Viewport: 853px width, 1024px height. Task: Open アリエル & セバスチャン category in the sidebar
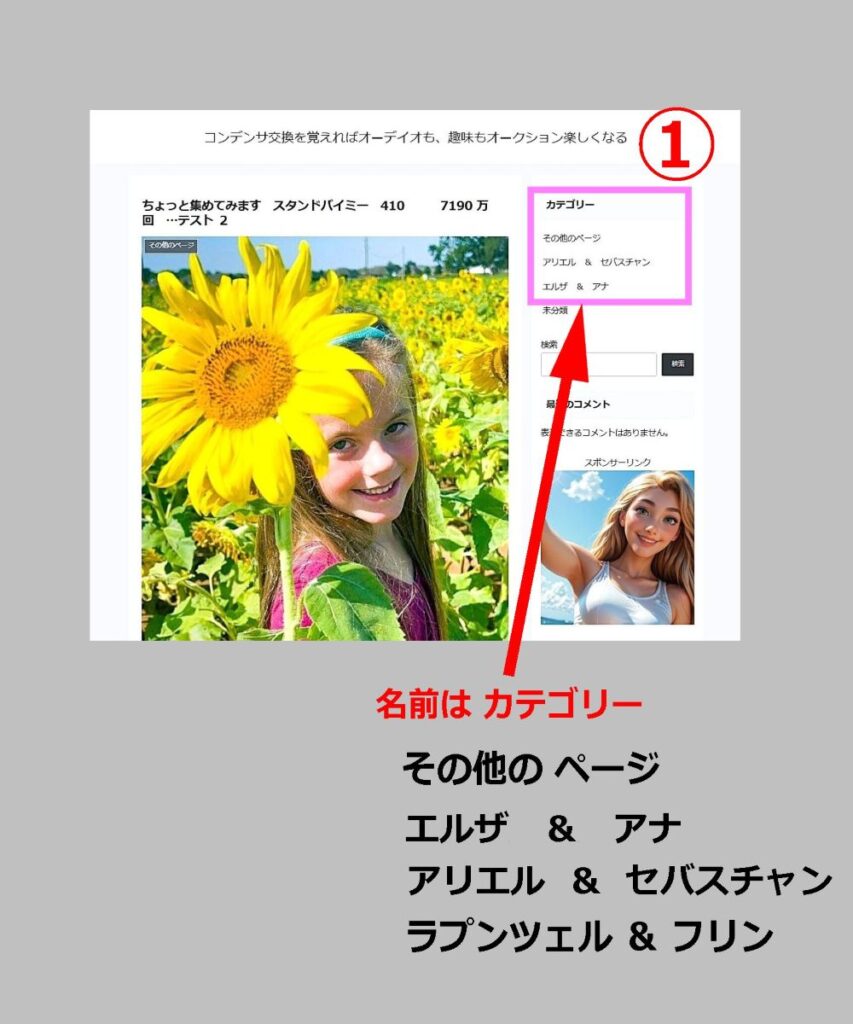click(596, 262)
